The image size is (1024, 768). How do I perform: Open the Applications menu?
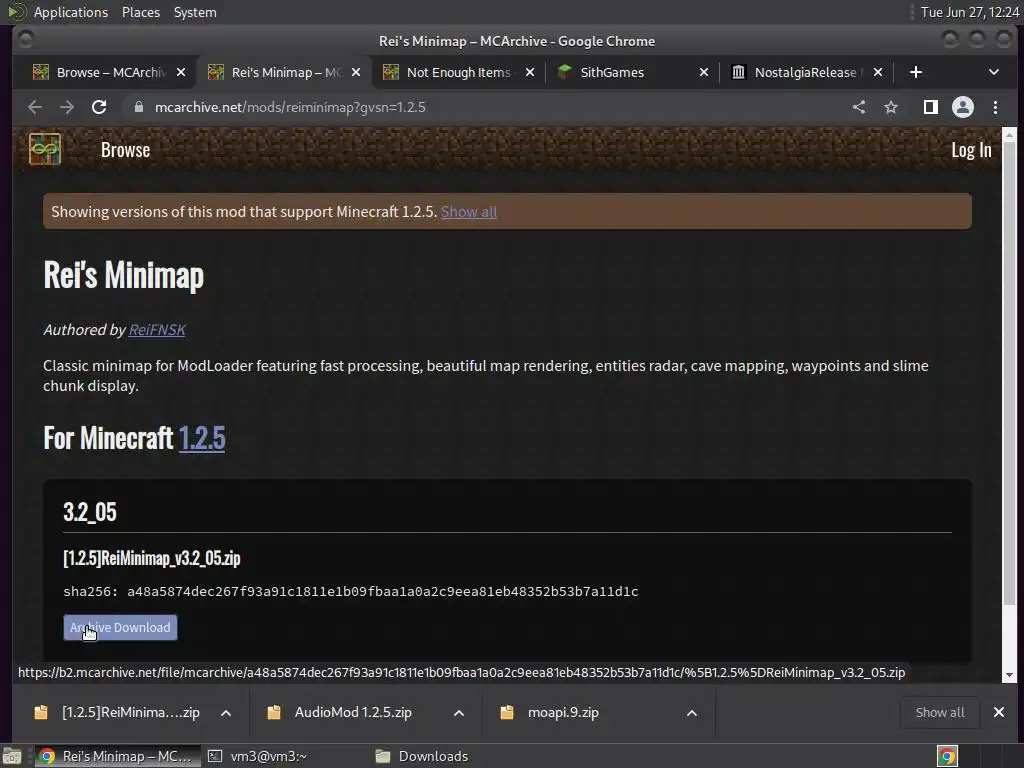(x=71, y=12)
